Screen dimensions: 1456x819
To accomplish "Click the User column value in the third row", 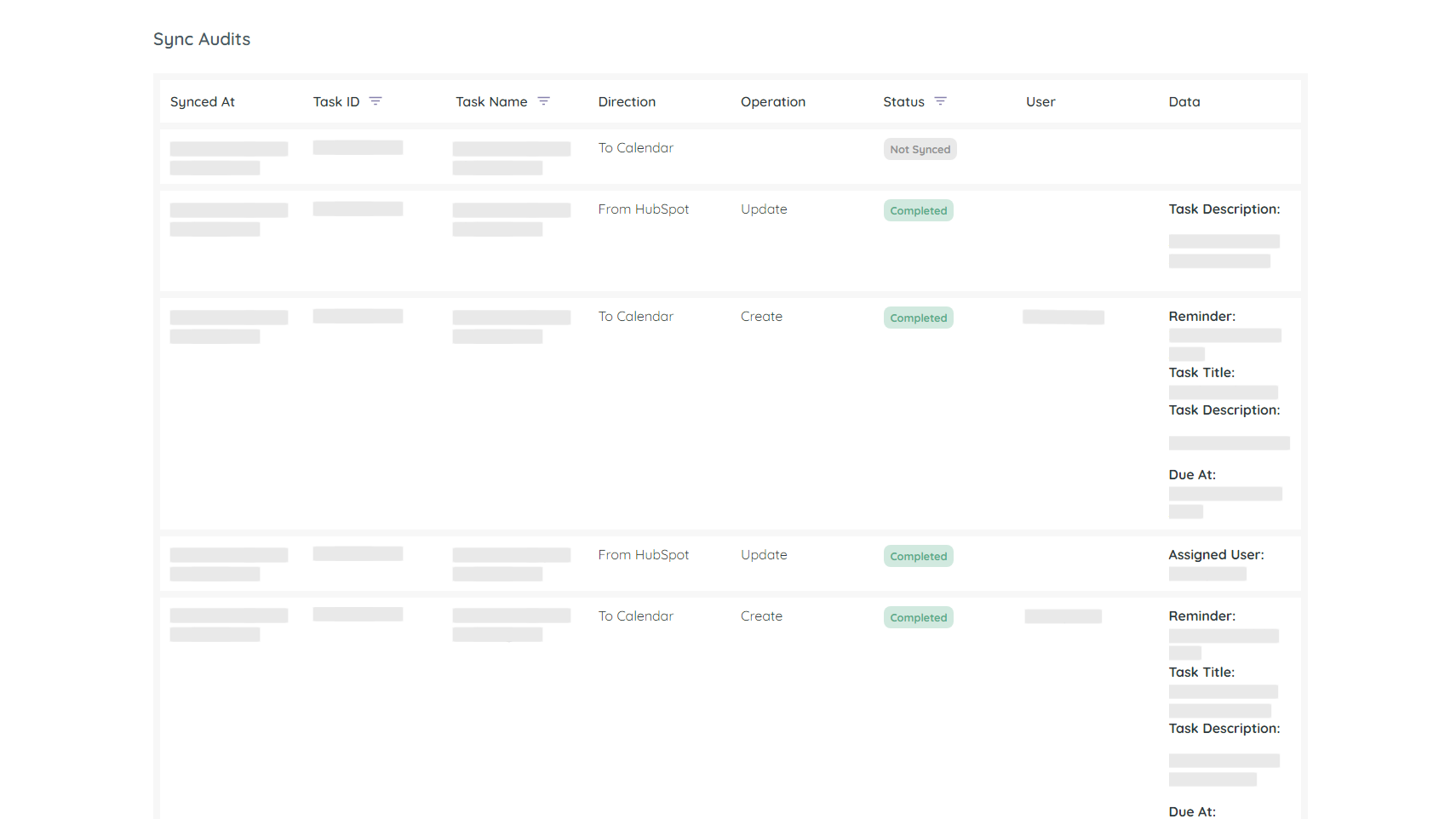I will click(x=1063, y=316).
